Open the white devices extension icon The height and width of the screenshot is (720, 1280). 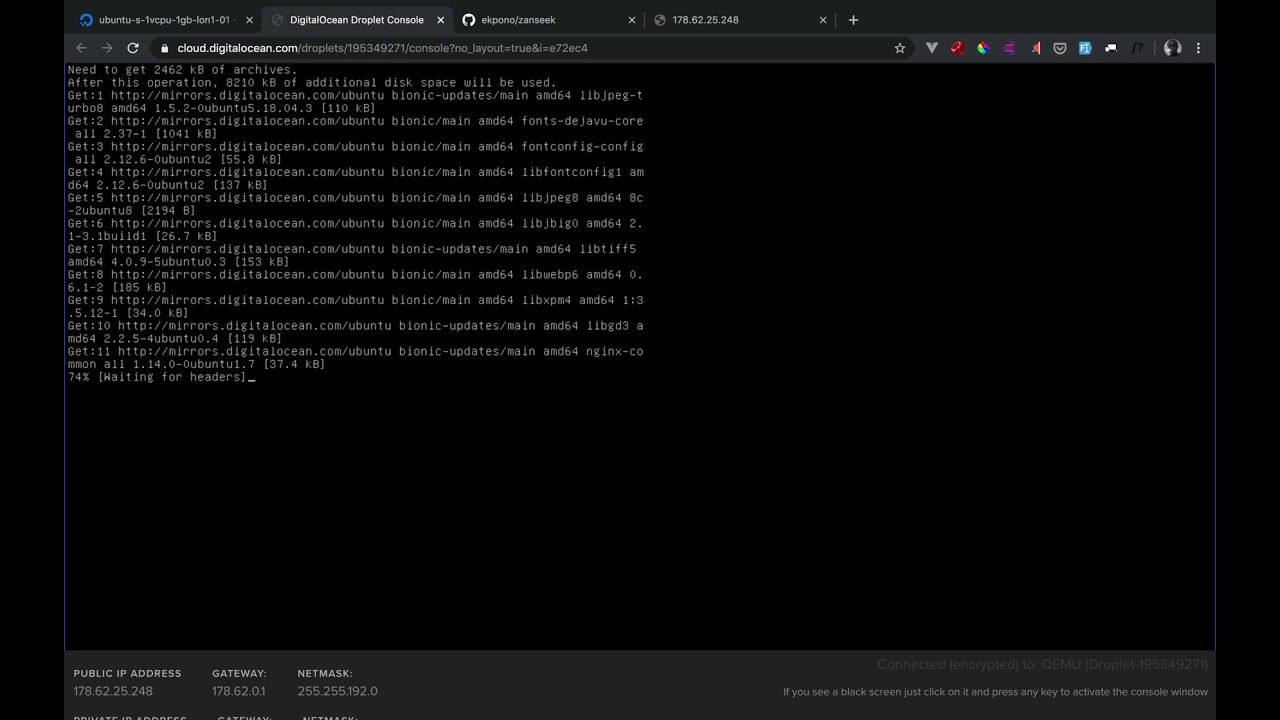click(1111, 48)
